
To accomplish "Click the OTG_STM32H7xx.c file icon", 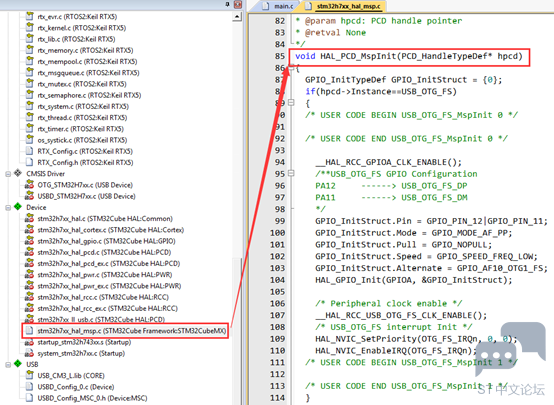I will pyautogui.click(x=29, y=184).
